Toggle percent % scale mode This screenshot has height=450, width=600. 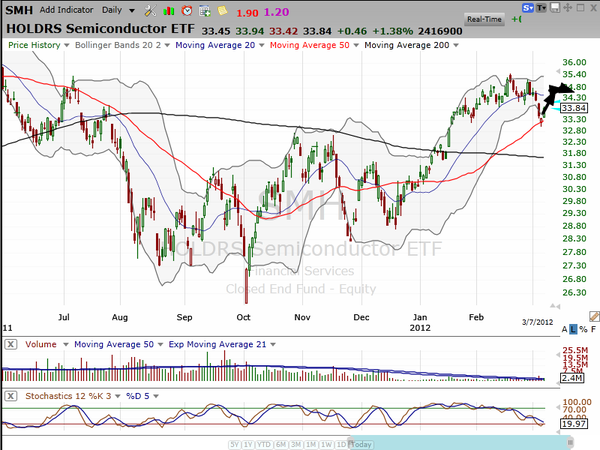[x=583, y=329]
